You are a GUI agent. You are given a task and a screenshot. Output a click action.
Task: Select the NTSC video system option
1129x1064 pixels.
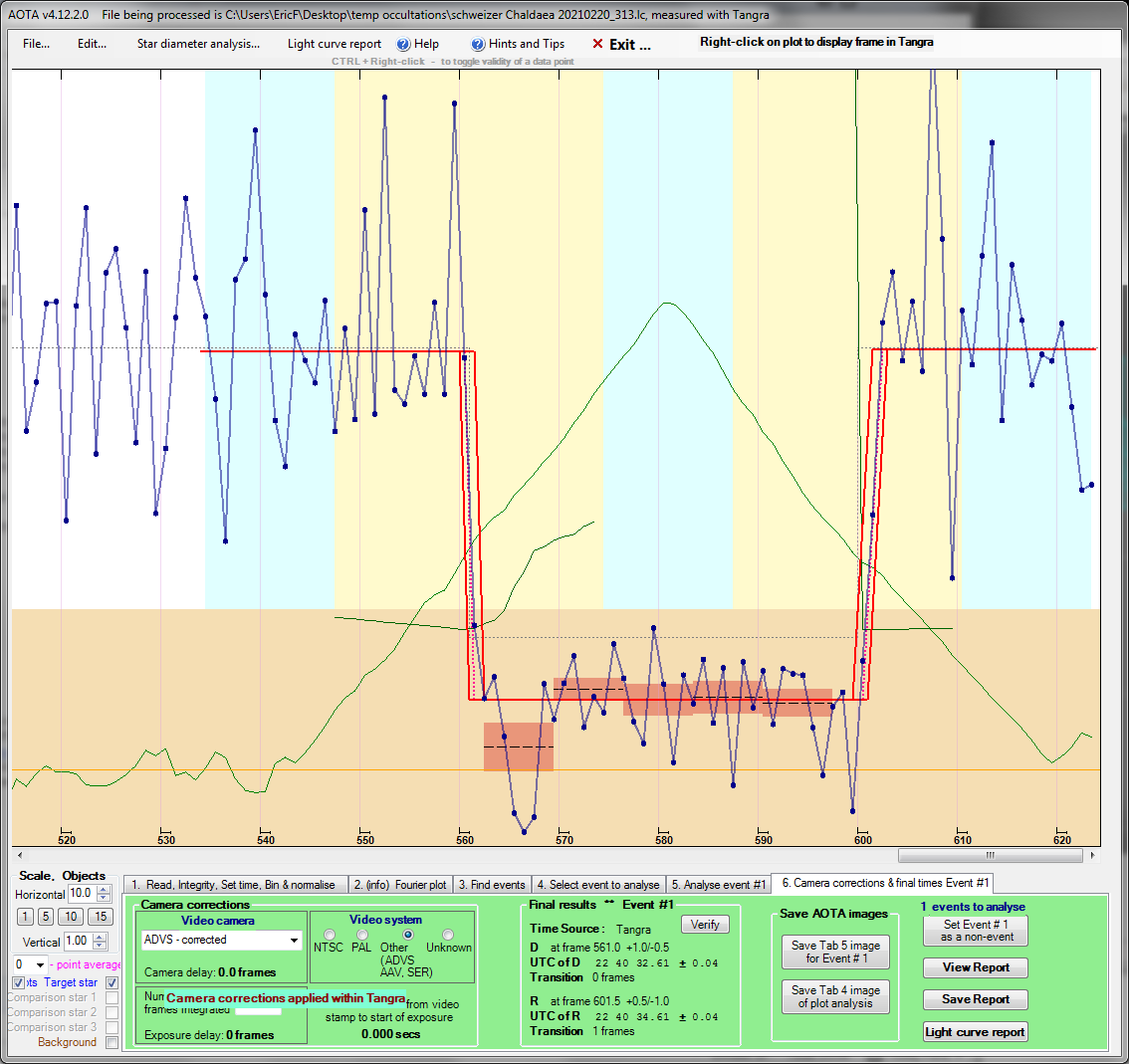(x=330, y=935)
